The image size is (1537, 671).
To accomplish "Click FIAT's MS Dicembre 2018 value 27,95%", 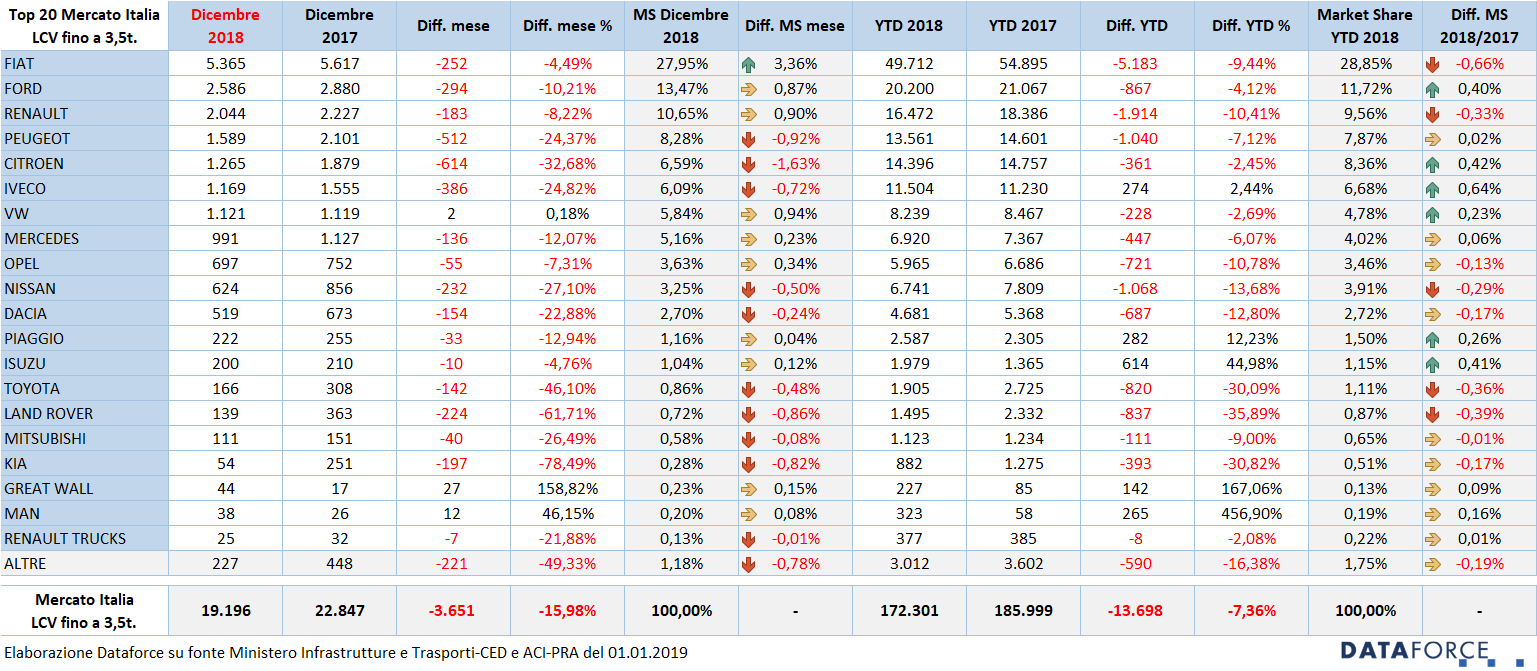I will coord(681,64).
